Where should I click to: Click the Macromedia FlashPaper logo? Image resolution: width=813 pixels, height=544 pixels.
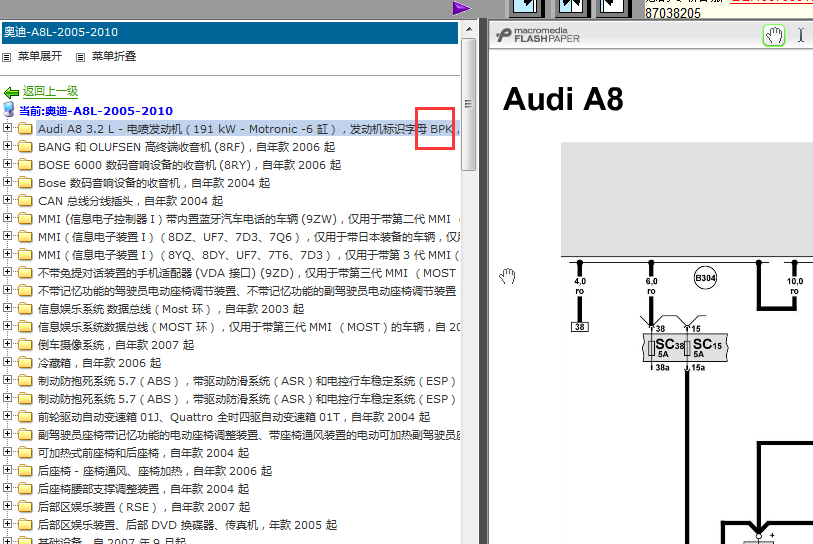point(537,35)
